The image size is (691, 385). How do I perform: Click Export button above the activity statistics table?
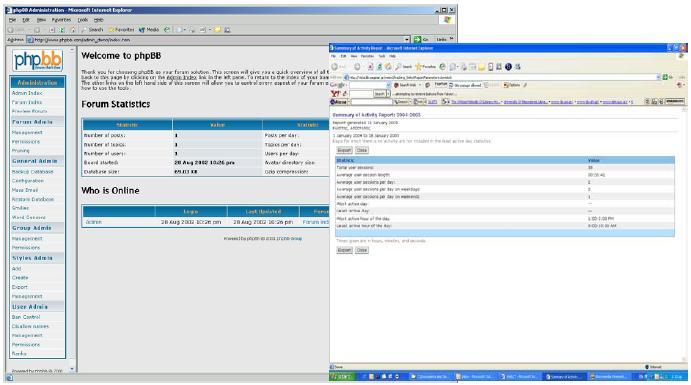pos(344,150)
